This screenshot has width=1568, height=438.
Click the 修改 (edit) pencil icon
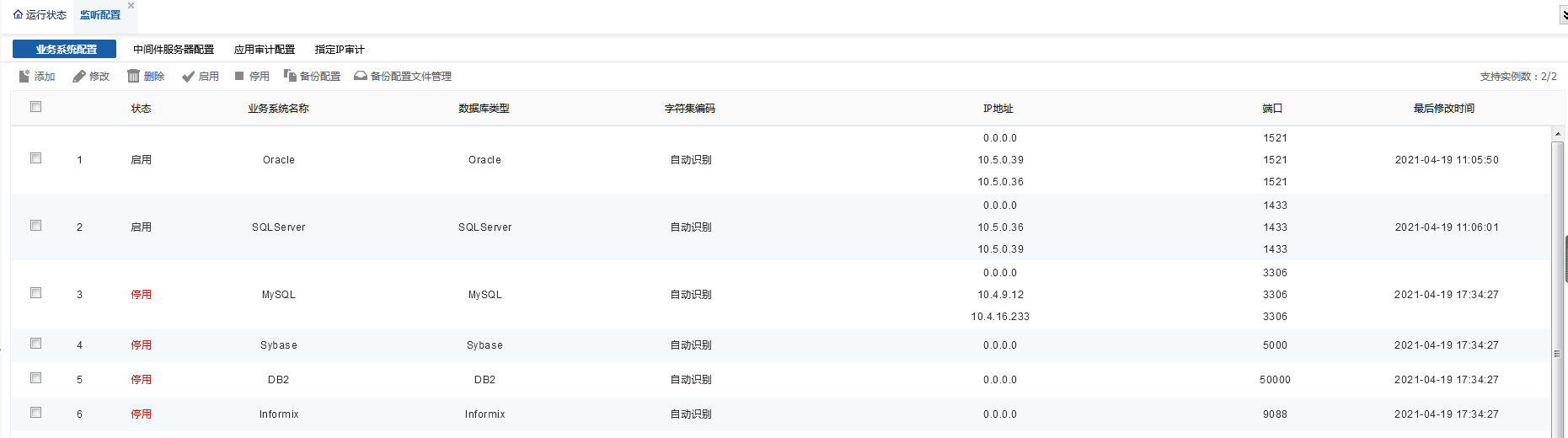click(79, 76)
